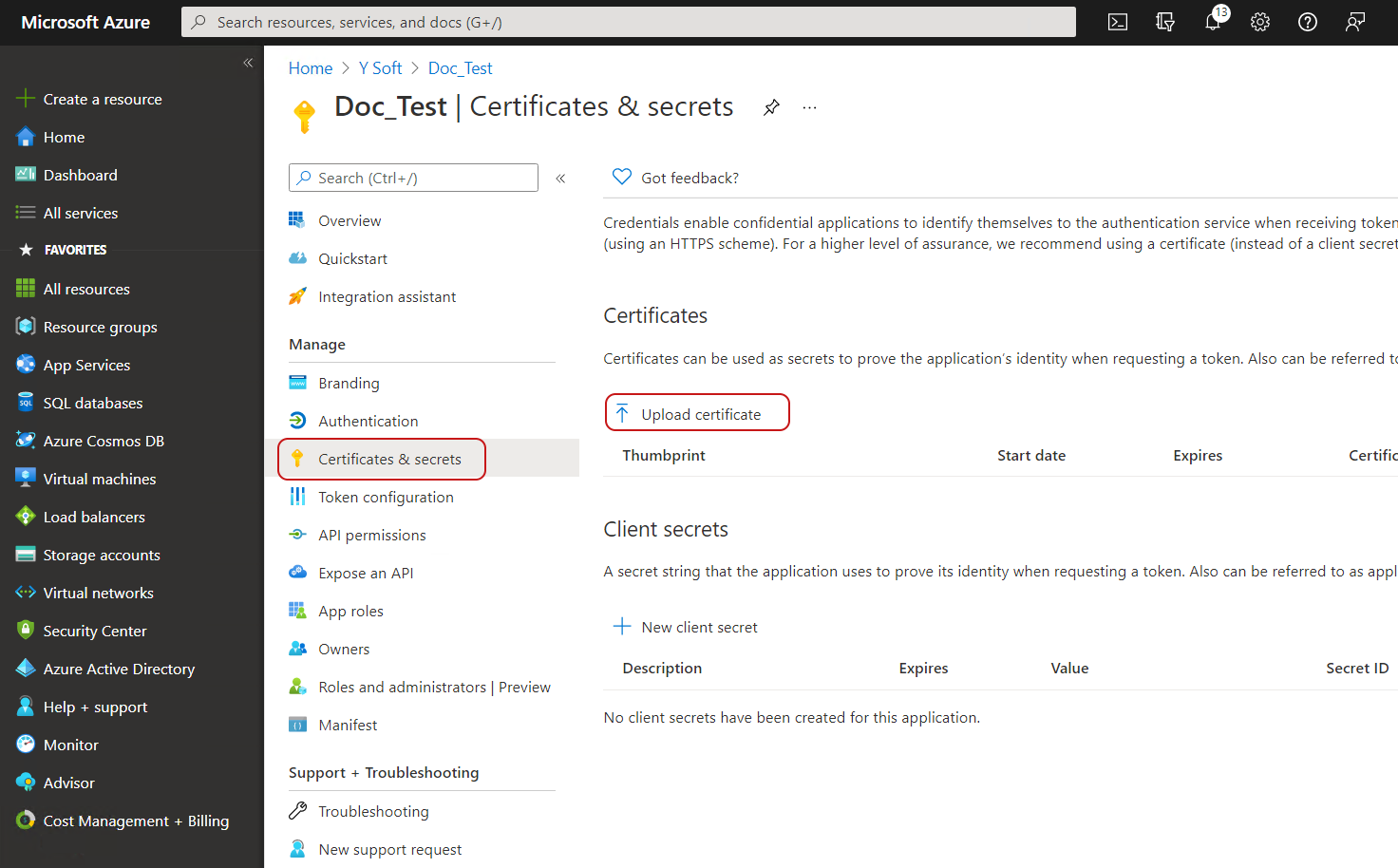Open API permissions menu item
The height and width of the screenshot is (868, 1398).
click(x=371, y=535)
